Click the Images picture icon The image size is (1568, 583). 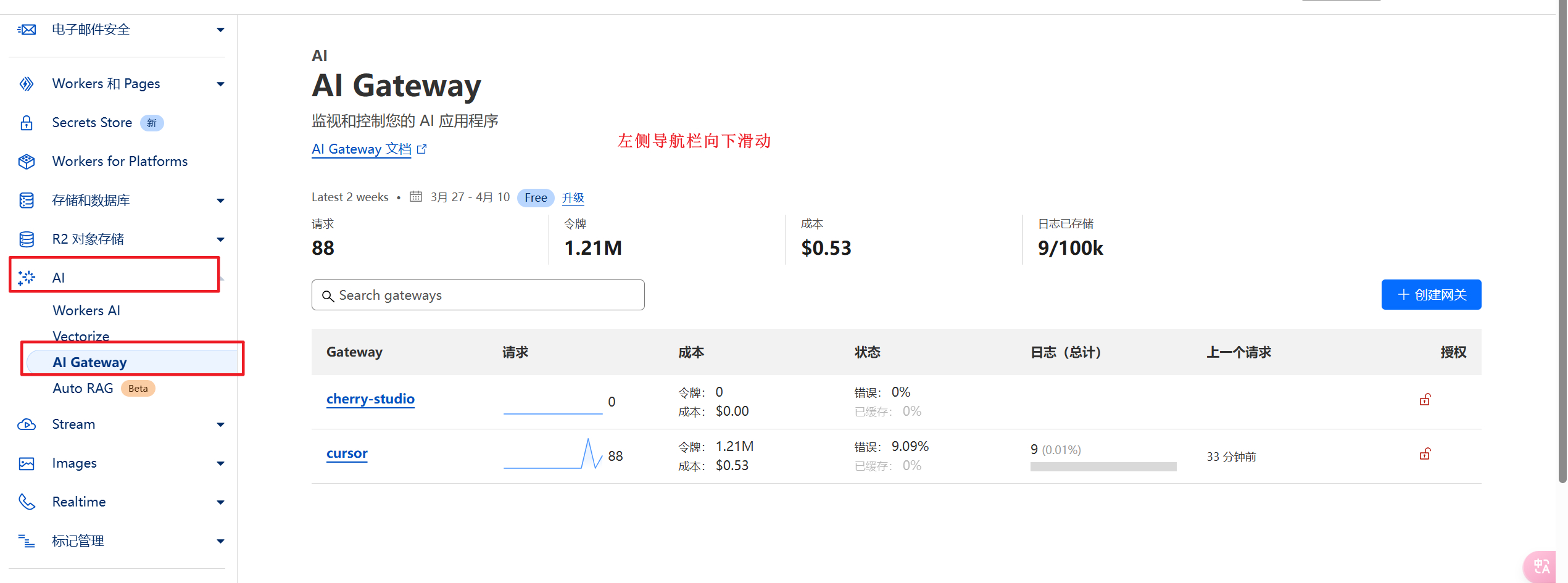pyautogui.click(x=27, y=463)
